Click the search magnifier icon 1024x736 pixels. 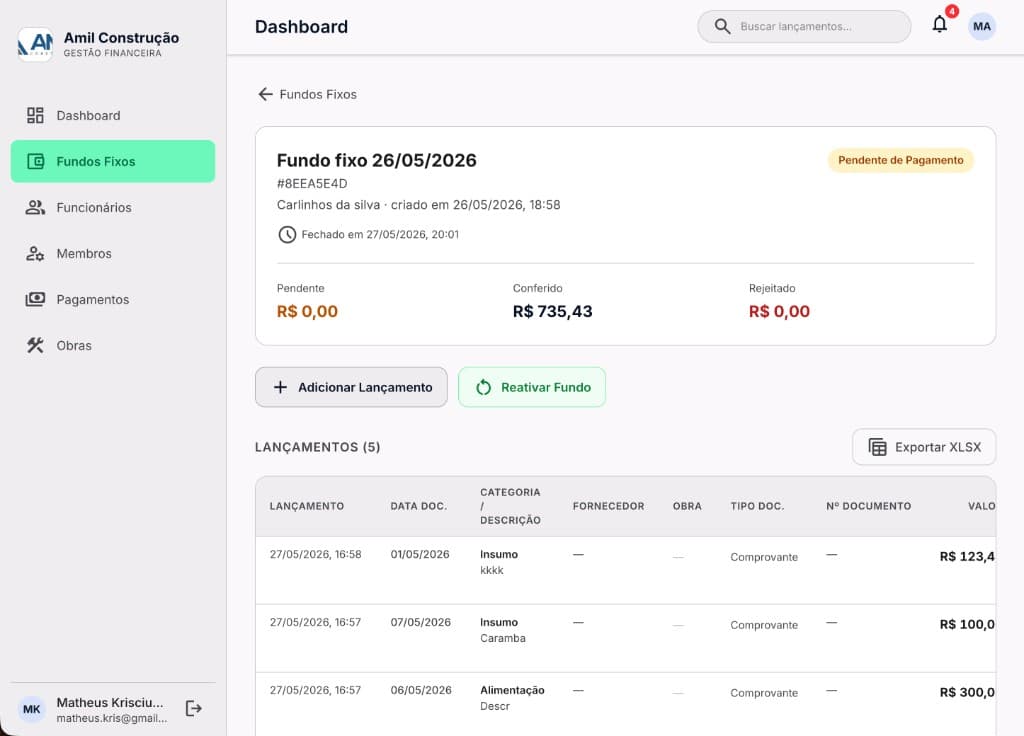tap(722, 26)
